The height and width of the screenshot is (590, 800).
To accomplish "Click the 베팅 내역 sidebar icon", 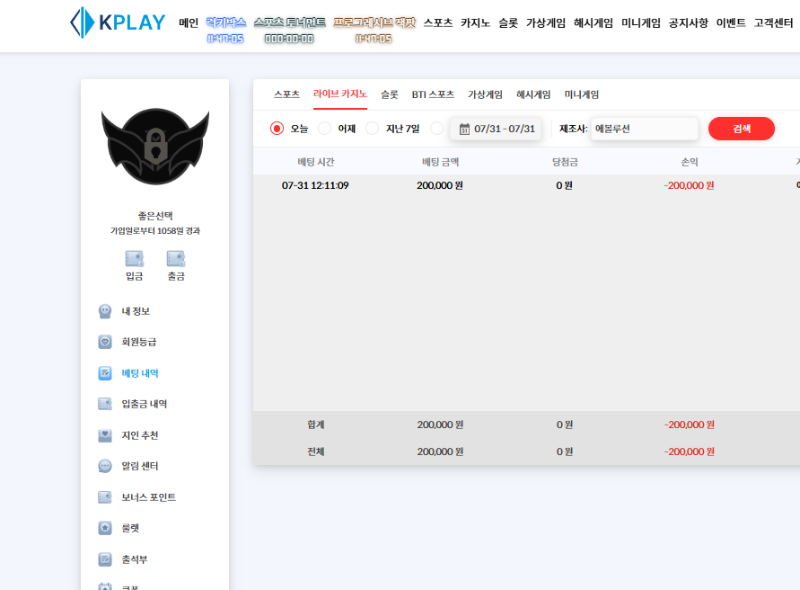I will [105, 373].
